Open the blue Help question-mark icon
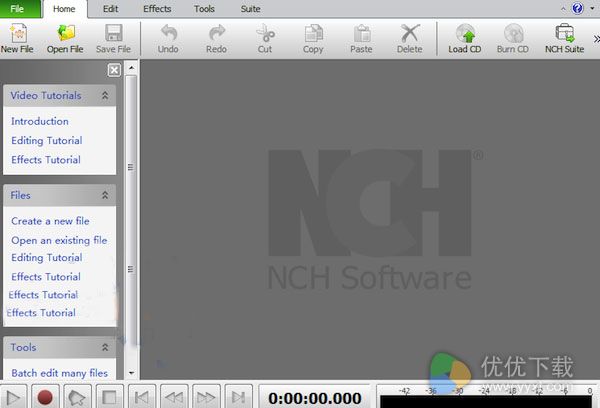 coord(577,8)
